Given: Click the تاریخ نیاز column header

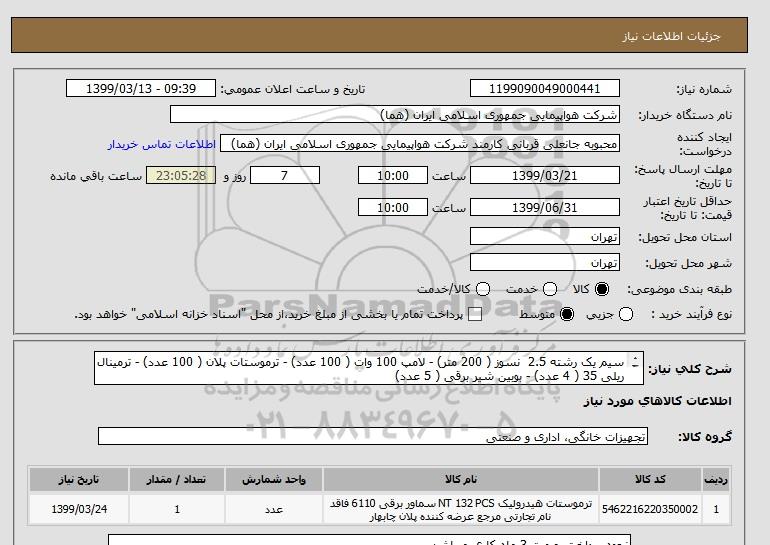Looking at the screenshot, I should (79, 479).
